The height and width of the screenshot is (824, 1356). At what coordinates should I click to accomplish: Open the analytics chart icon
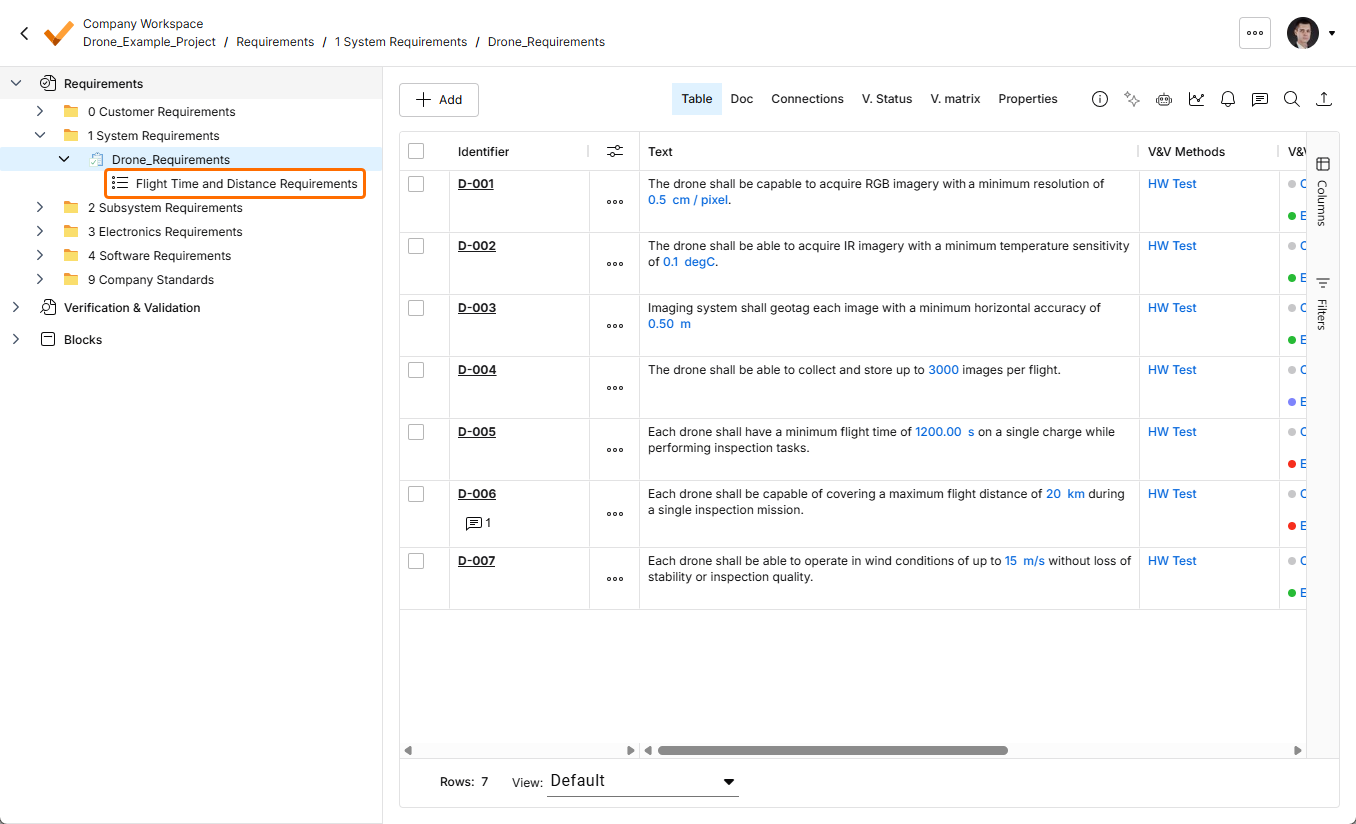coord(1196,99)
